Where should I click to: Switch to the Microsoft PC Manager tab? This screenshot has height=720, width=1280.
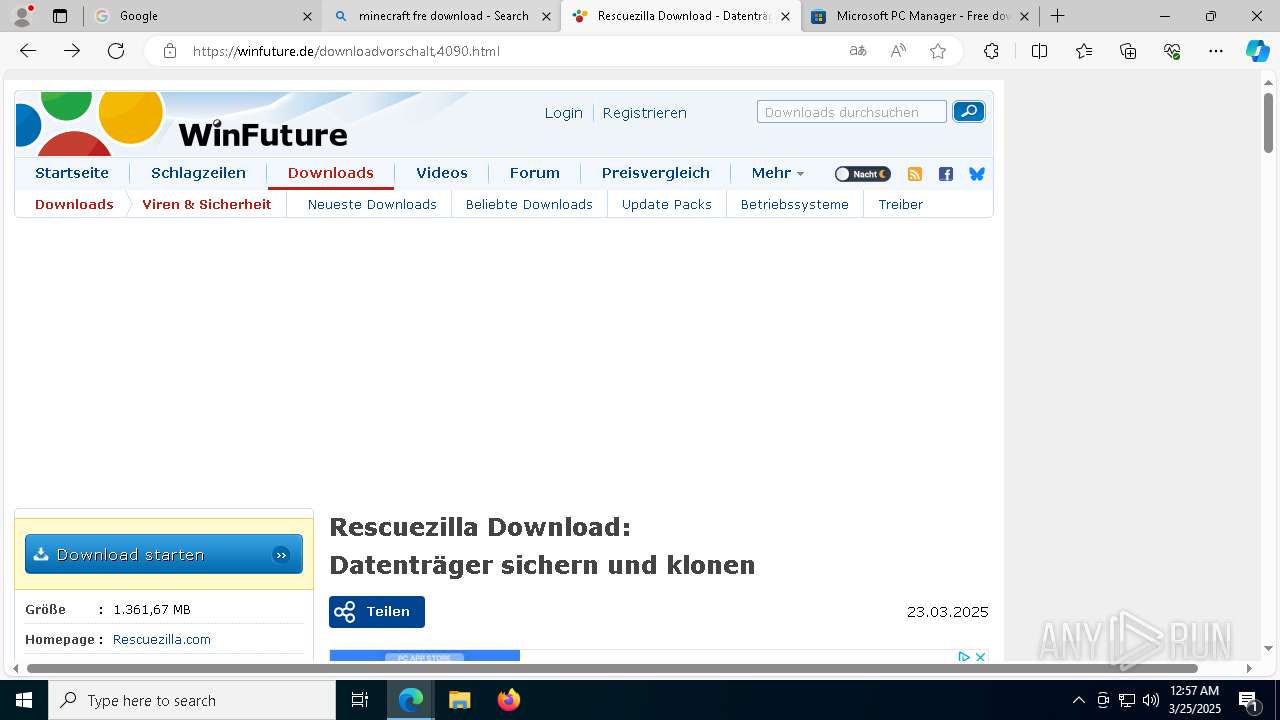(x=920, y=16)
